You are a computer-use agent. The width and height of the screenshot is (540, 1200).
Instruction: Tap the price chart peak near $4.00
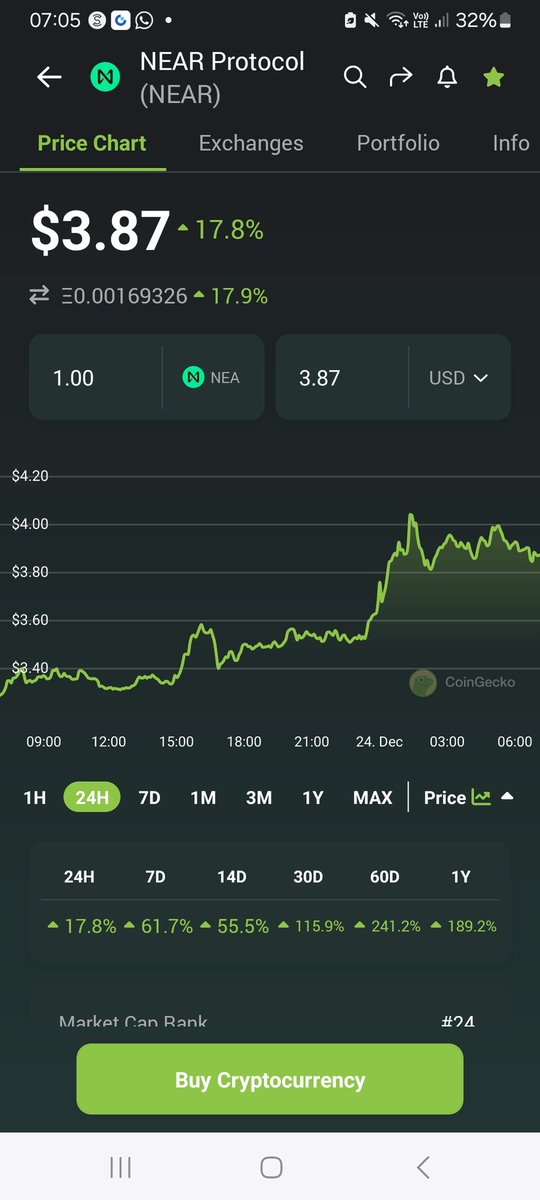[x=411, y=517]
